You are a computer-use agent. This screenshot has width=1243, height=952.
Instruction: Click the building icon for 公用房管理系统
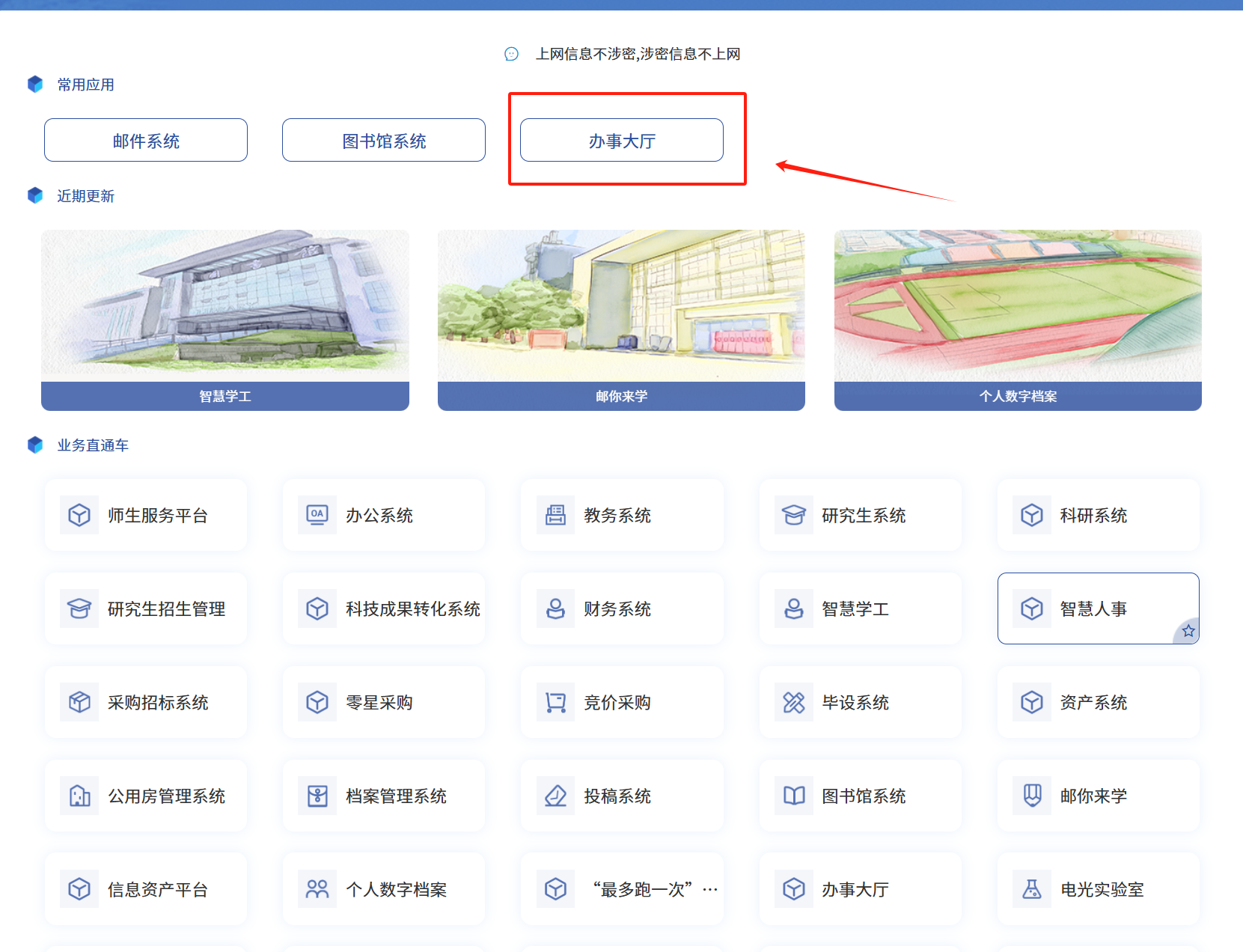(79, 796)
